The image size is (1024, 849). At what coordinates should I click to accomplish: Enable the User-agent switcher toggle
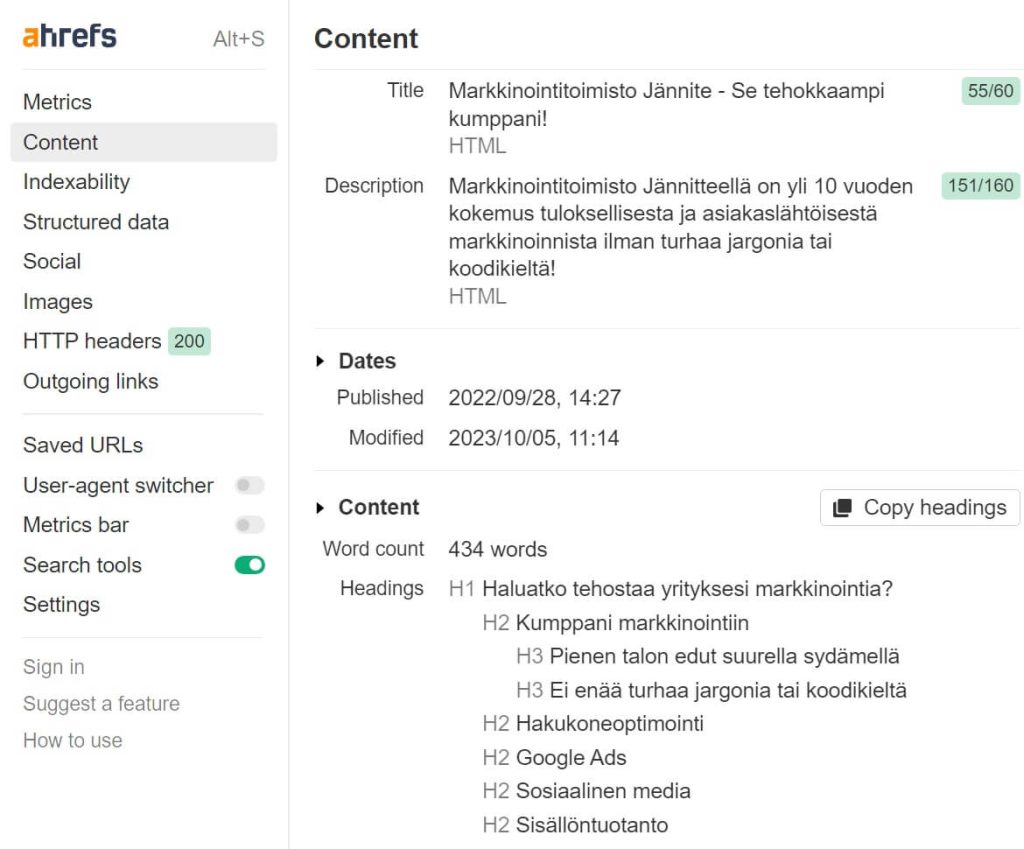tap(249, 486)
